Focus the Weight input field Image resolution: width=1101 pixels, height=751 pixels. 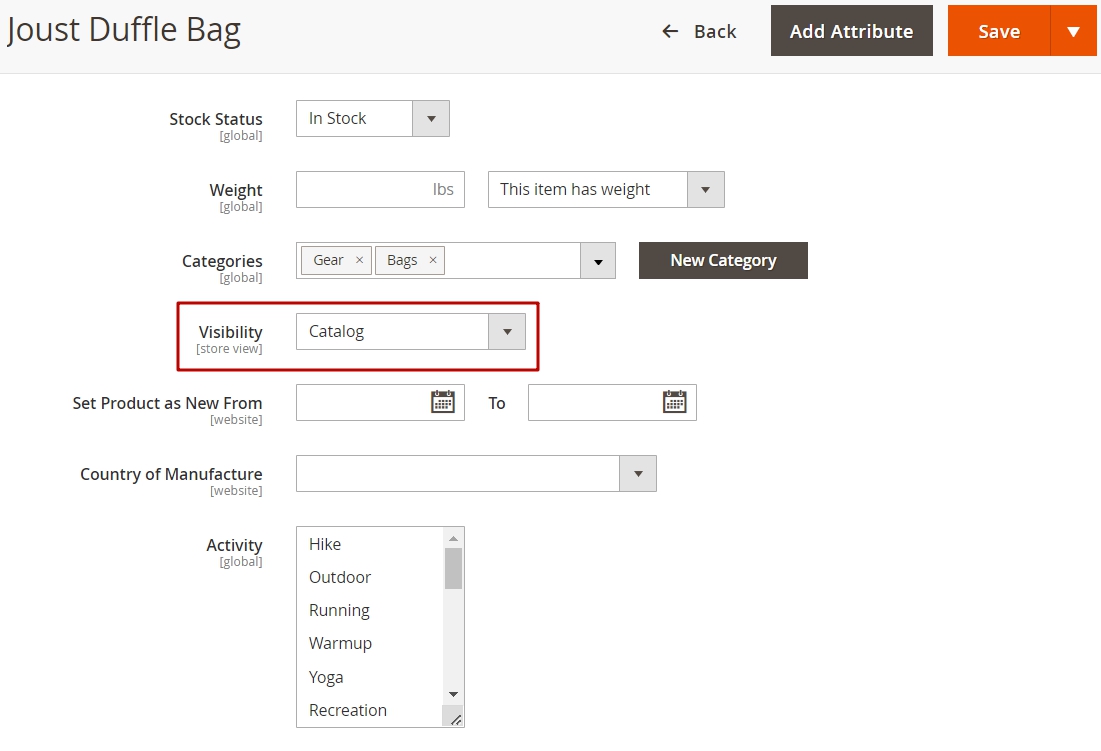[x=380, y=190]
